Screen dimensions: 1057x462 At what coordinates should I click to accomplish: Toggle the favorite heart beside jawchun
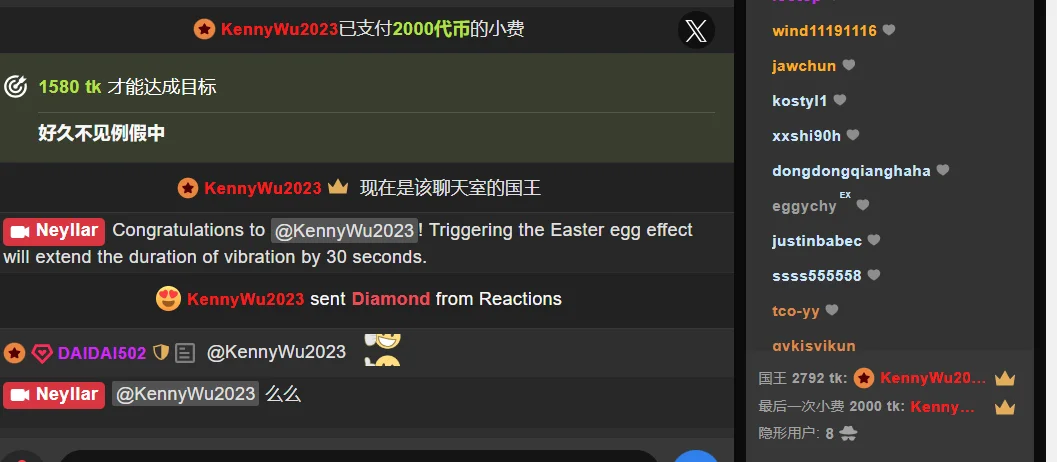[x=849, y=65]
